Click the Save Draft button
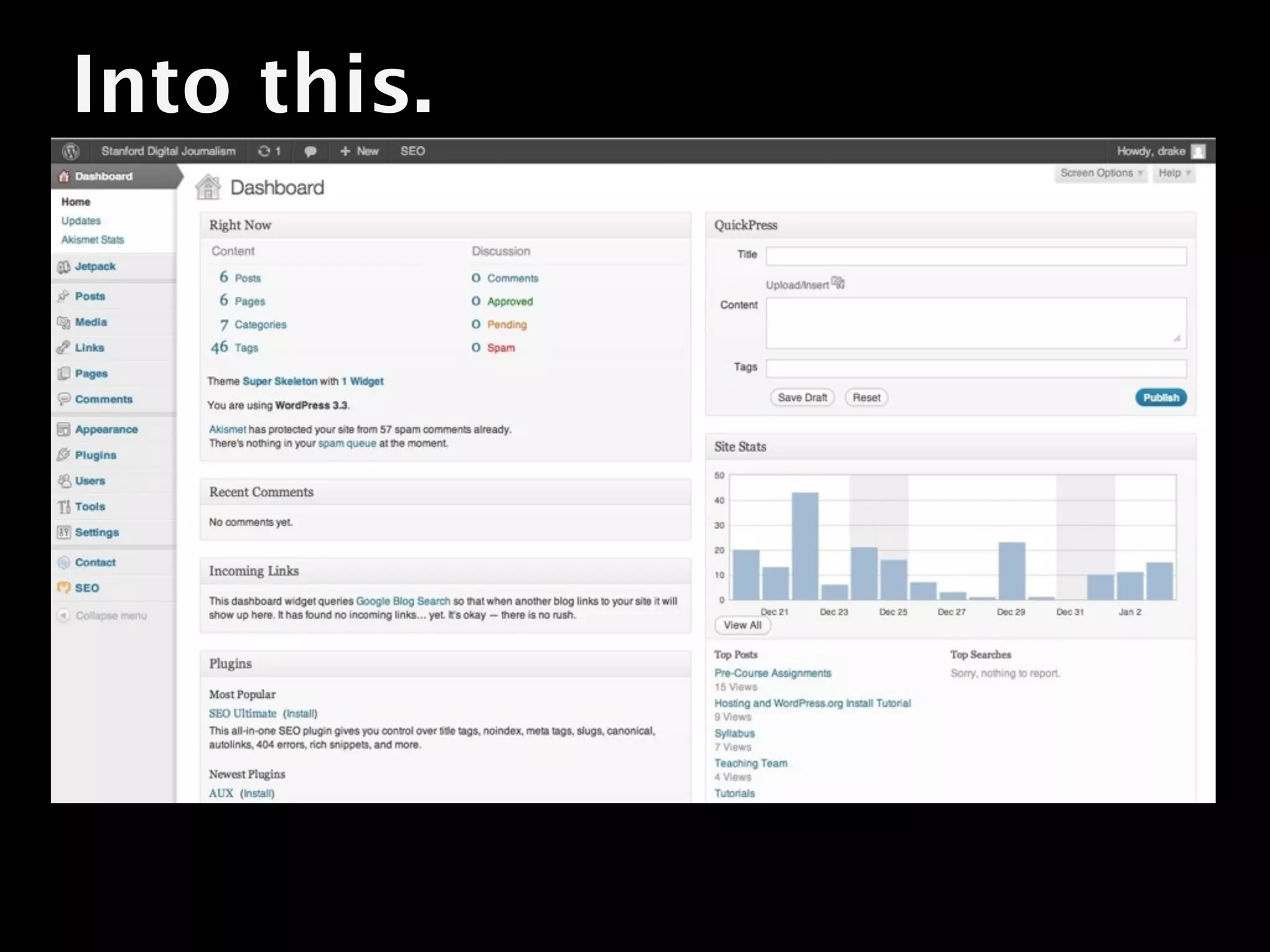The height and width of the screenshot is (952, 1270). pyautogui.click(x=802, y=397)
